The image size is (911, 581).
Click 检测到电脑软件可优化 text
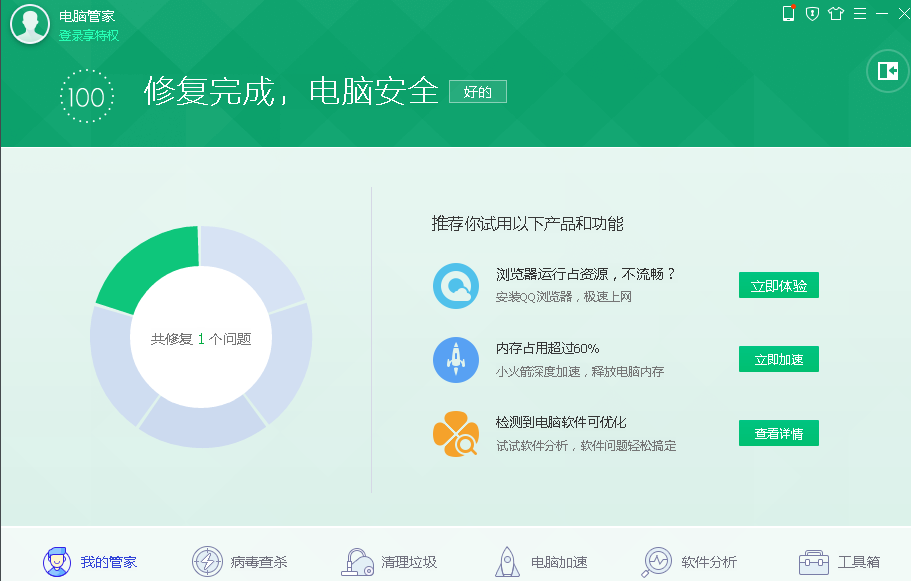(561, 422)
